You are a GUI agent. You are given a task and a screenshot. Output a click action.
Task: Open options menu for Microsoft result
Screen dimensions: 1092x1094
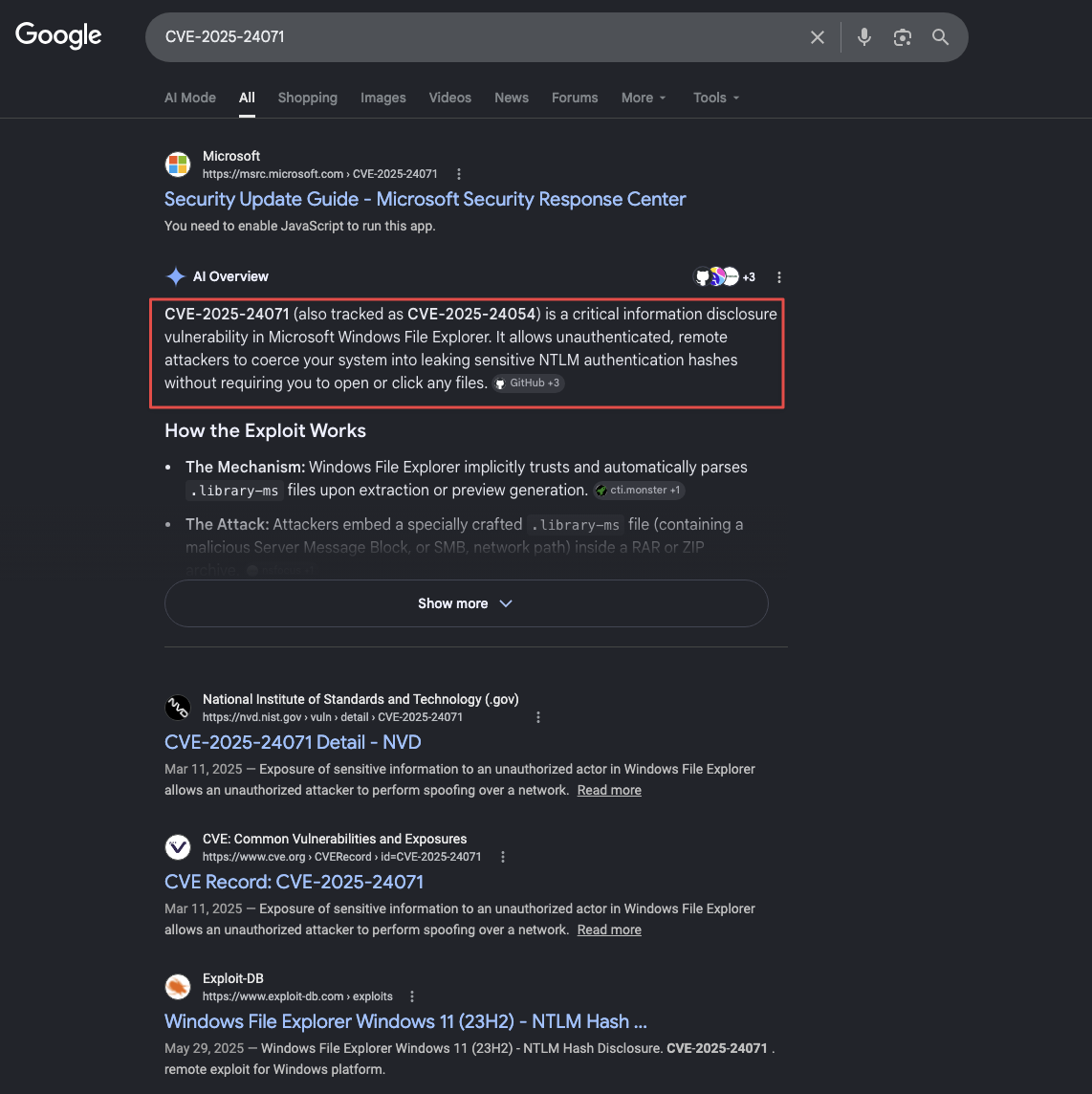tap(458, 174)
